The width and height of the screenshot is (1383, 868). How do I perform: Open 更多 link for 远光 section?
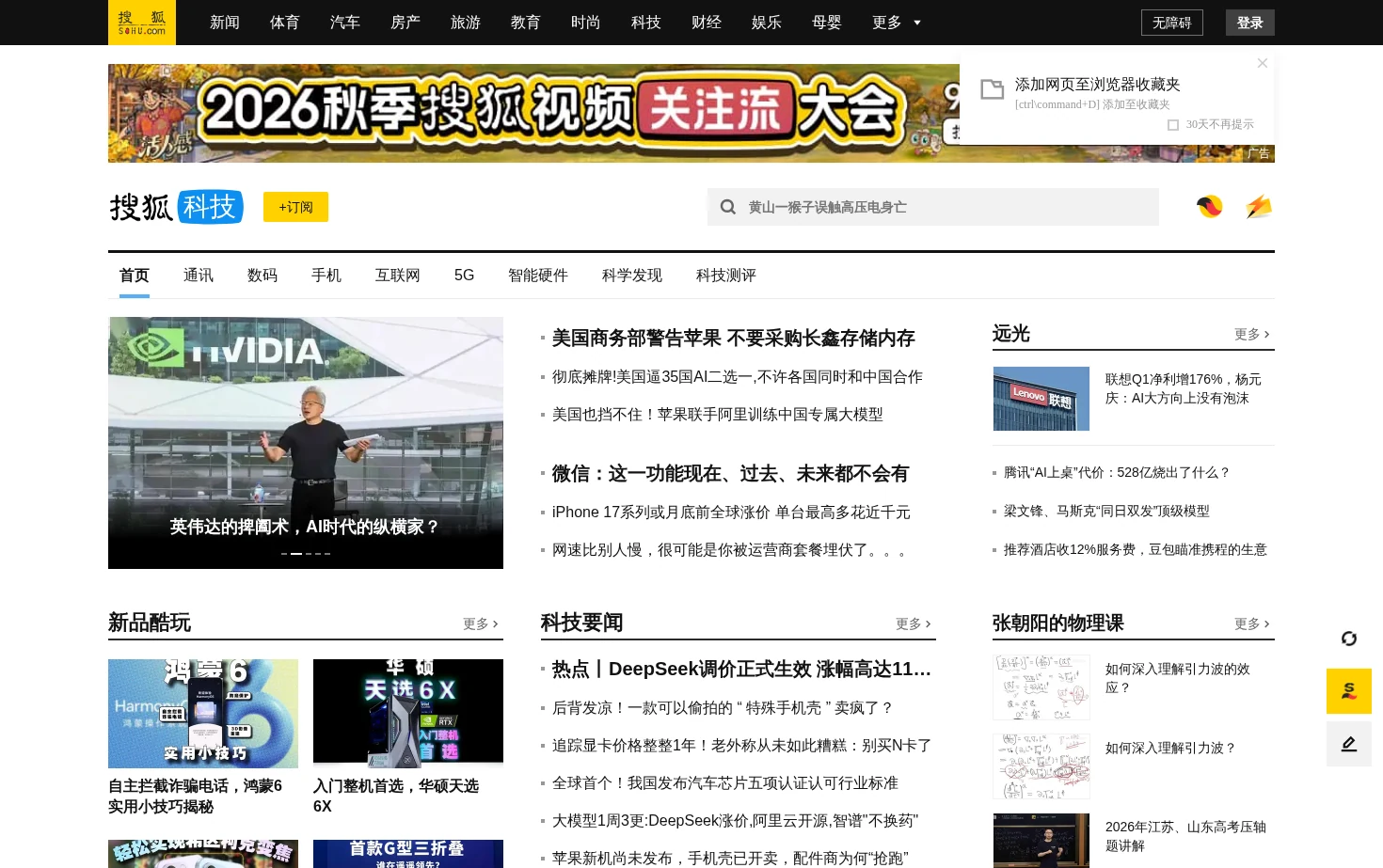(x=1252, y=334)
